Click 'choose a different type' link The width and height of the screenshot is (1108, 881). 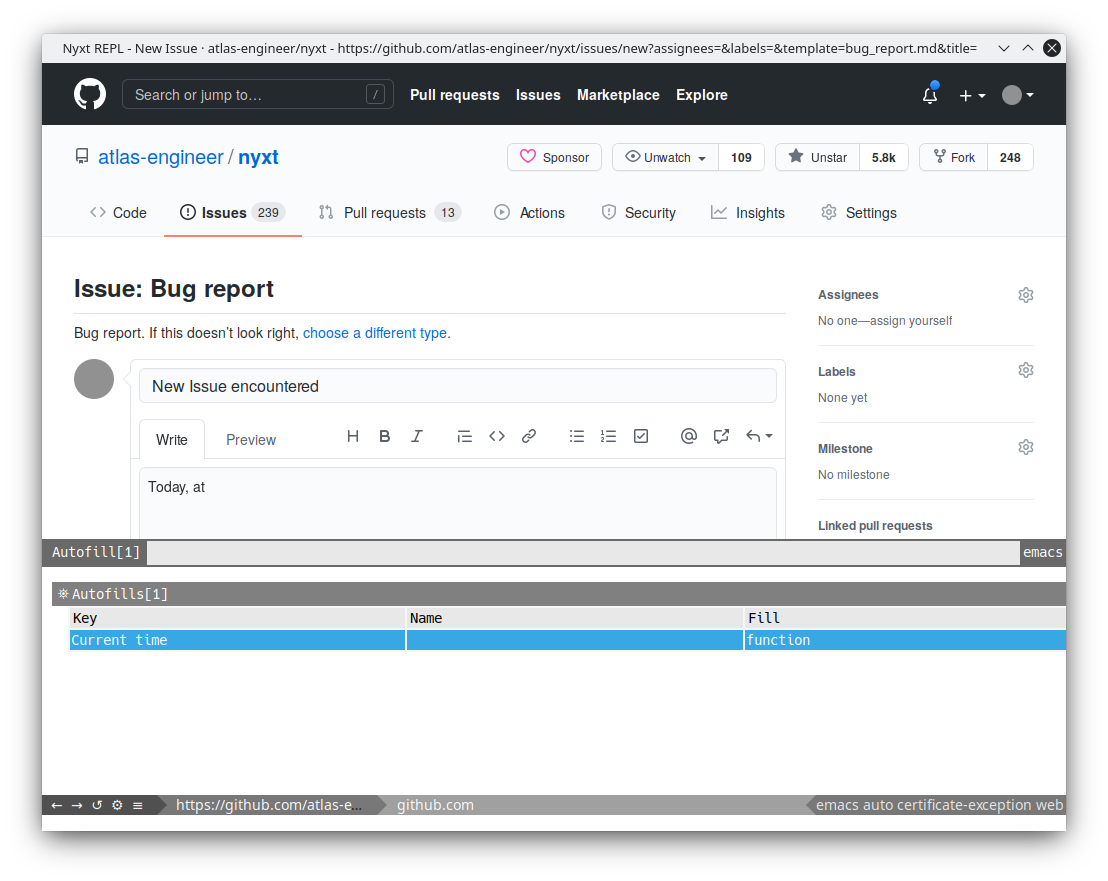tap(377, 333)
